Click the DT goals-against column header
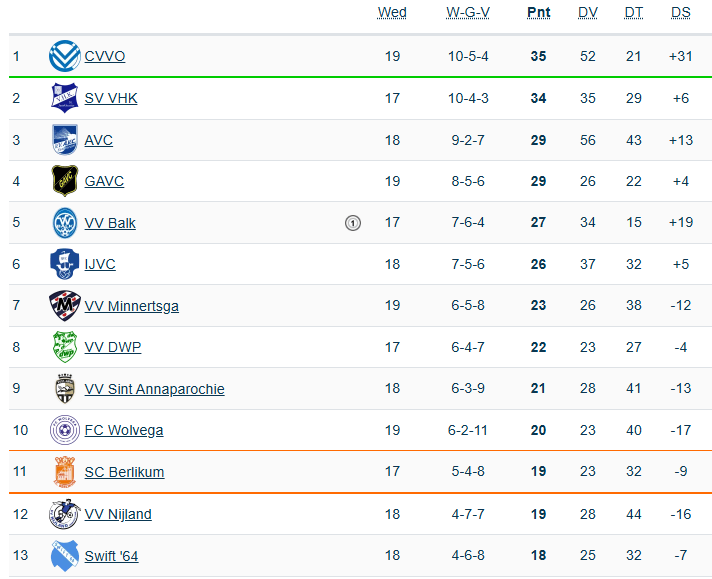The image size is (712, 579). [634, 13]
